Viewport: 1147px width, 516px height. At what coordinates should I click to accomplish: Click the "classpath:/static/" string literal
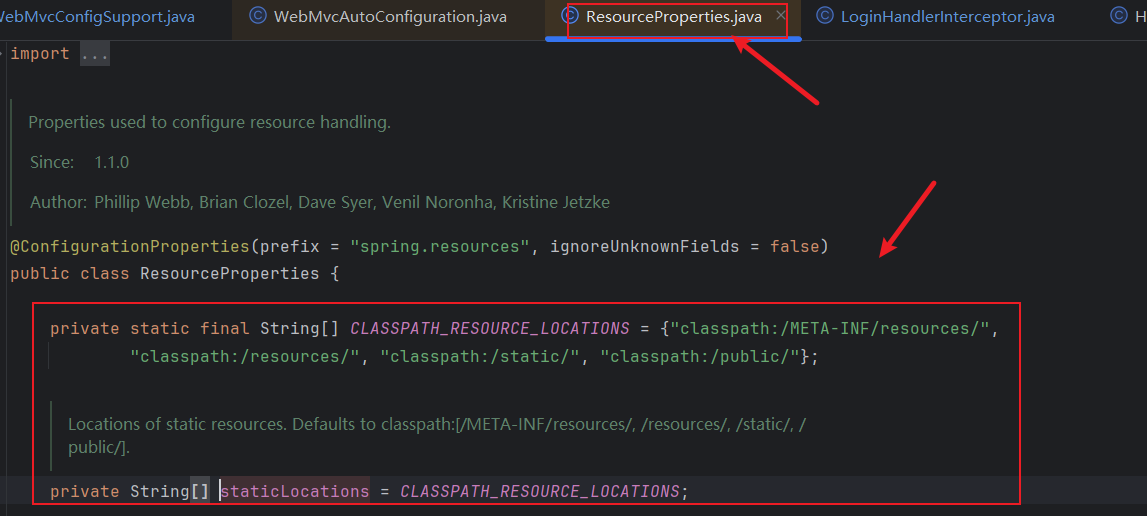click(x=481, y=357)
